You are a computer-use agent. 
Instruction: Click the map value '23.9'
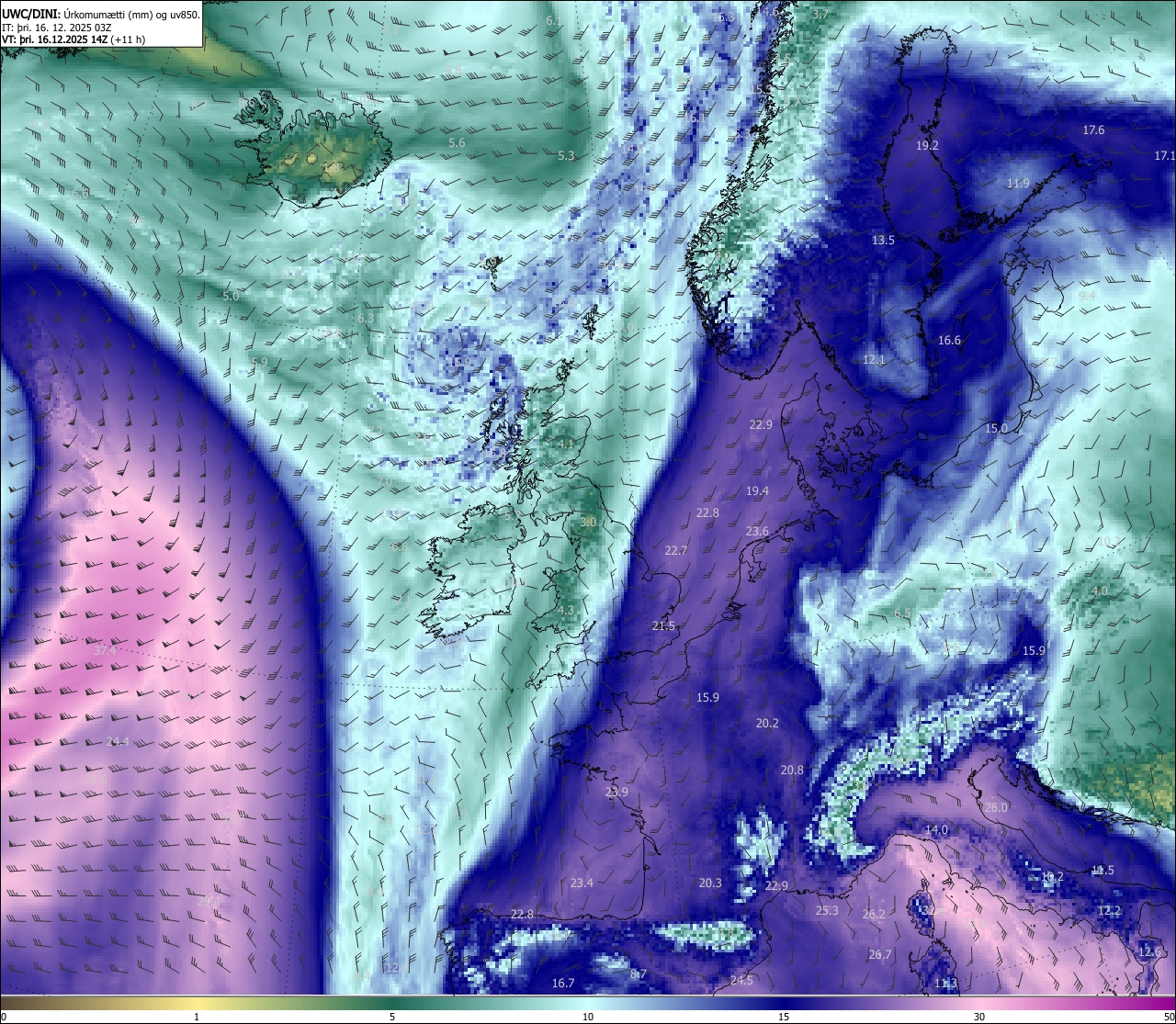pos(616,792)
